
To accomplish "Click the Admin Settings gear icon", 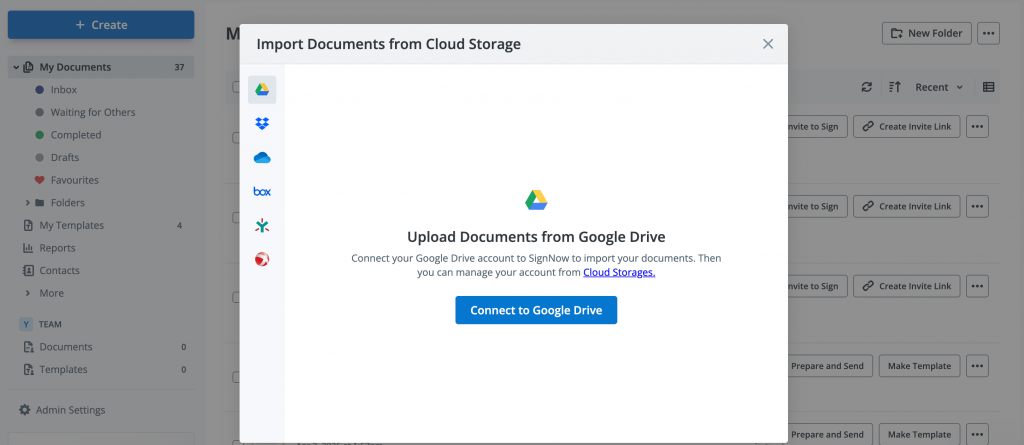I will pyautogui.click(x=25, y=410).
